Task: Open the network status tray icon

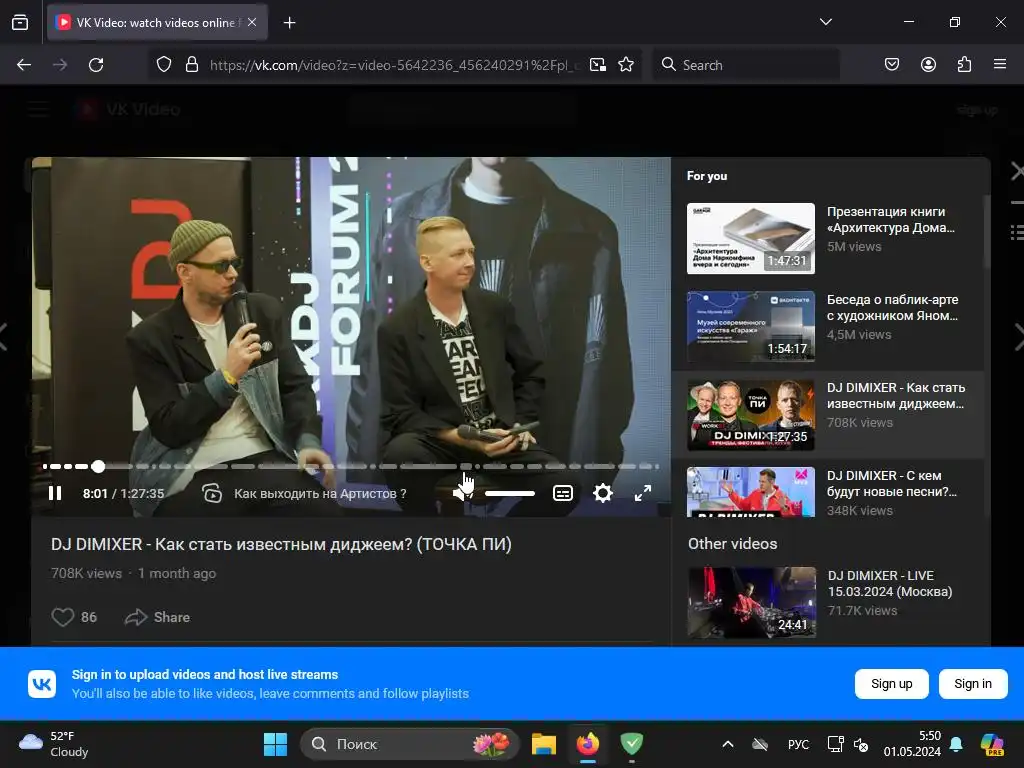Action: click(x=835, y=744)
